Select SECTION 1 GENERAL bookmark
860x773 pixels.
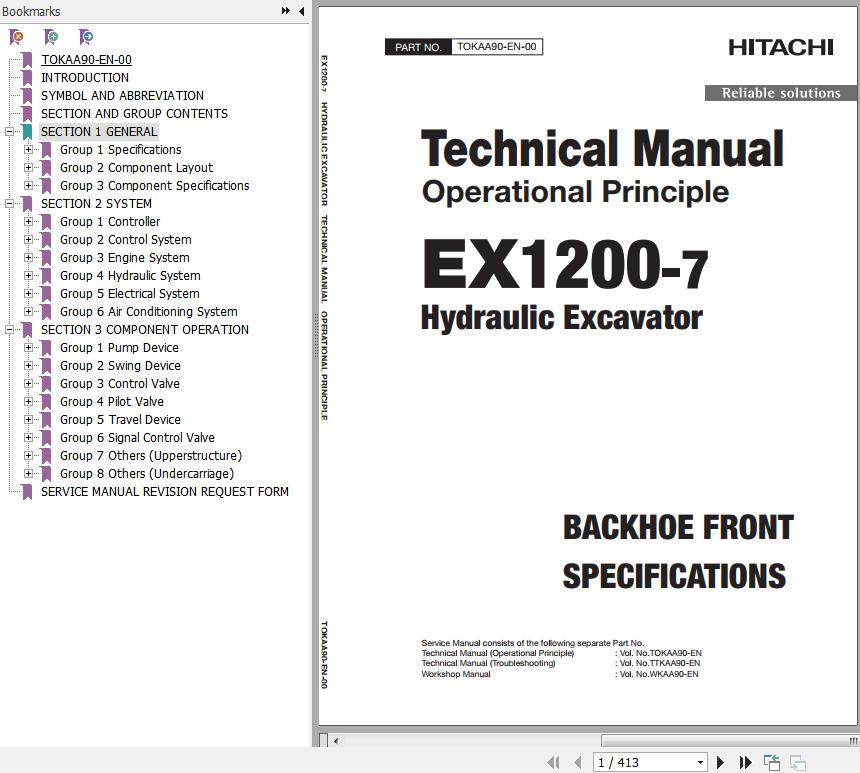pos(99,132)
